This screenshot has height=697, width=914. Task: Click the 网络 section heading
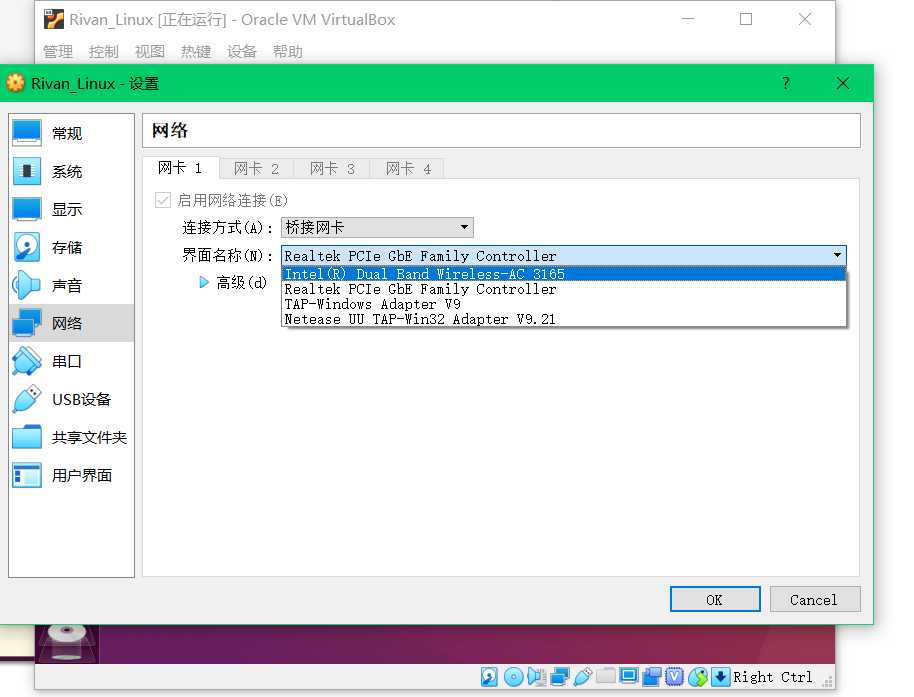(170, 130)
